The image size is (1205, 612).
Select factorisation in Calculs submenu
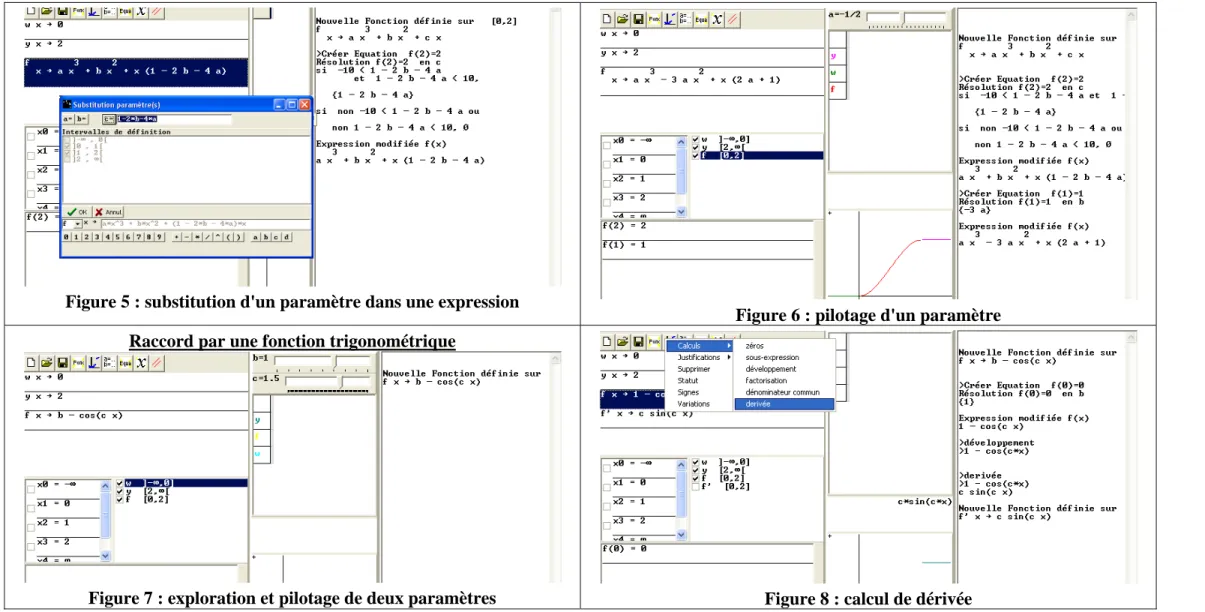[784, 380]
